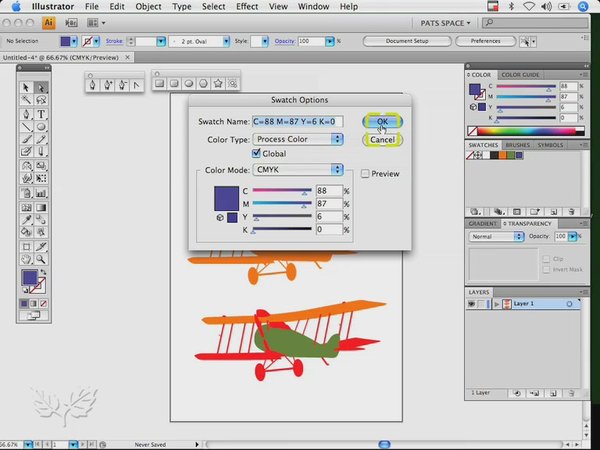Click the Document Setup button
Image resolution: width=600 pixels, height=450 pixels.
coord(407,41)
